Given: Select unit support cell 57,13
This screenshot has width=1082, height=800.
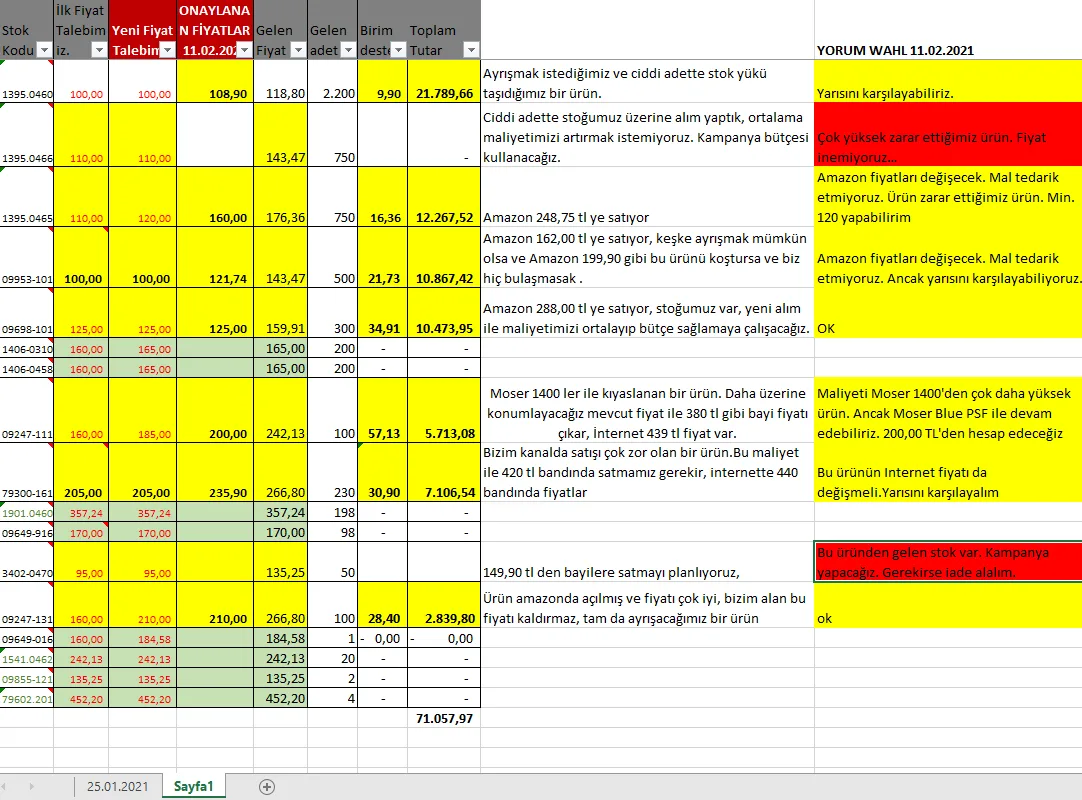Looking at the screenshot, I should click(x=382, y=410).
